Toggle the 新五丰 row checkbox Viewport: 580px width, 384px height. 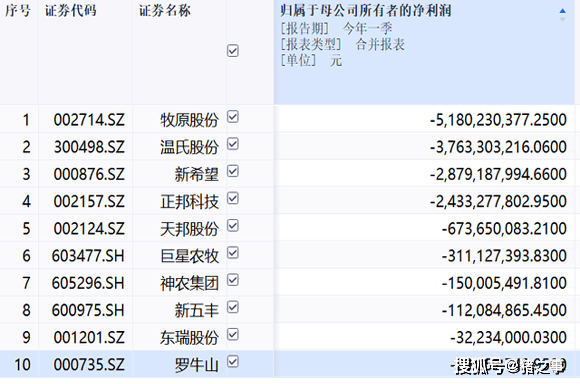click(233, 307)
